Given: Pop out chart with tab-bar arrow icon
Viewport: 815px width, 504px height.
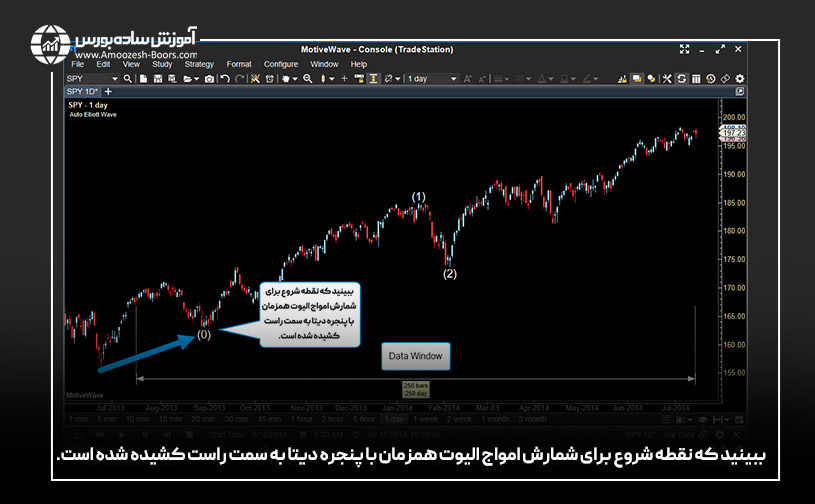Looking at the screenshot, I should pyautogui.click(x=740, y=91).
